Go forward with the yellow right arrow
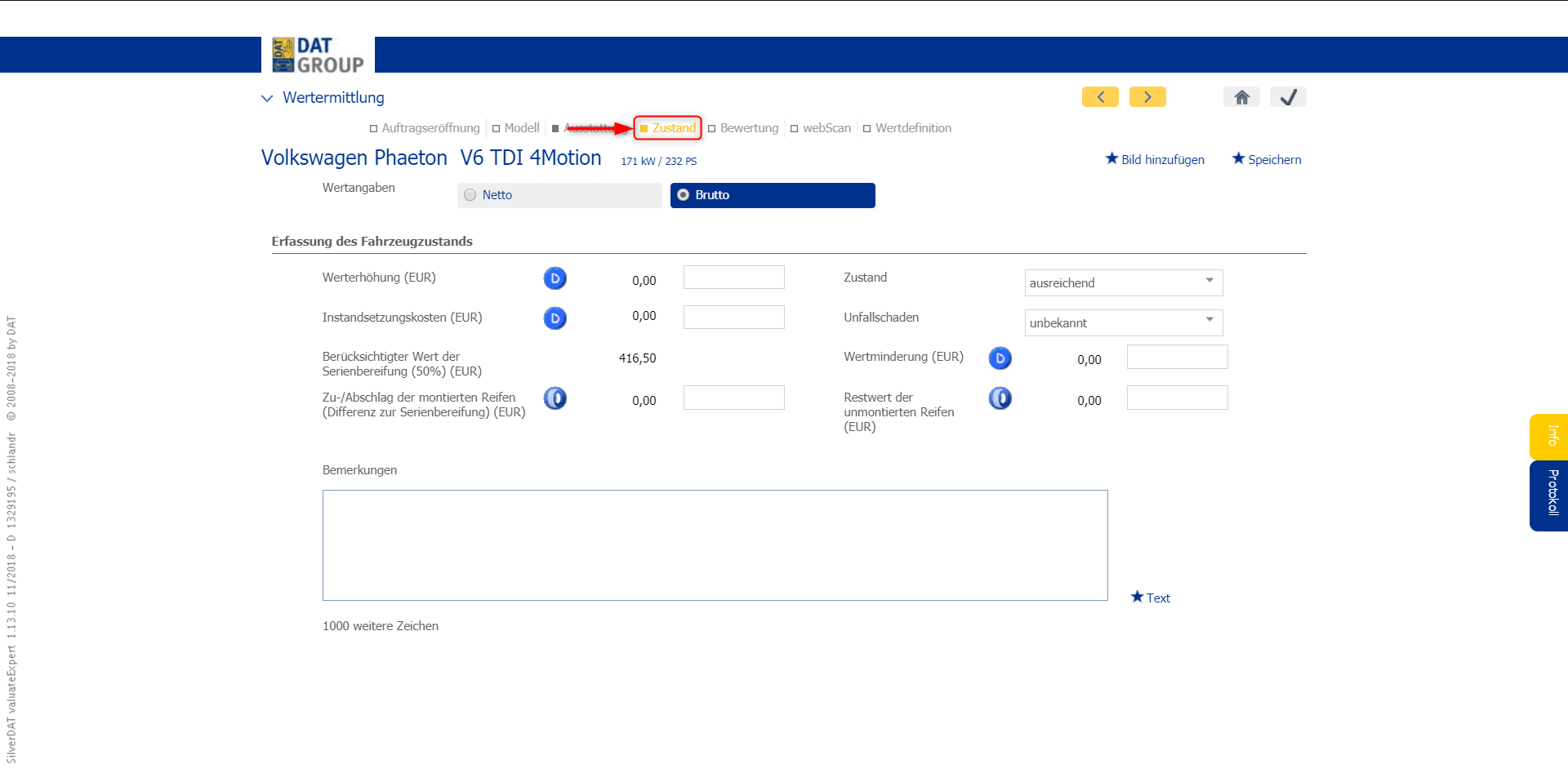The image size is (1568, 769). click(x=1147, y=97)
